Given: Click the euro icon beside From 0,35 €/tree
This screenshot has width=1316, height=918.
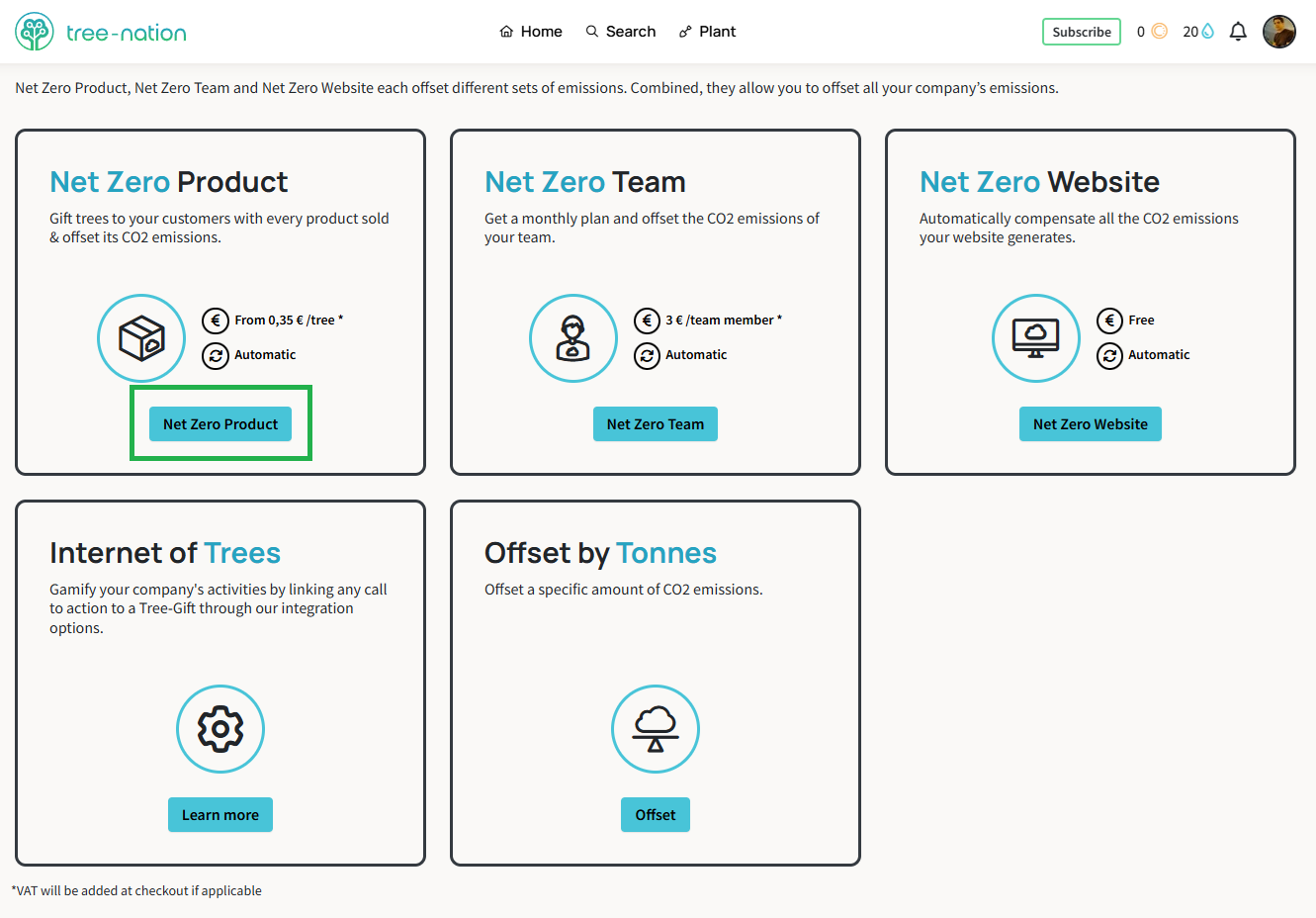Looking at the screenshot, I should pos(216,321).
